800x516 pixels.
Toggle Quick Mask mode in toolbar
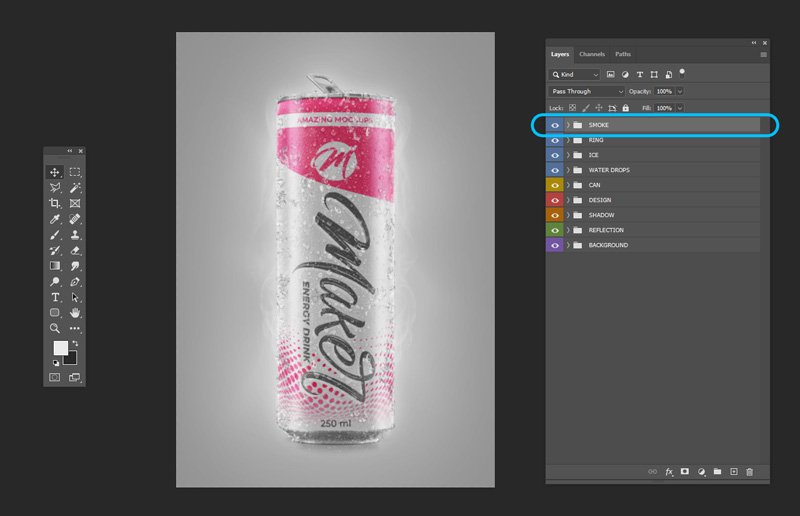click(x=55, y=377)
